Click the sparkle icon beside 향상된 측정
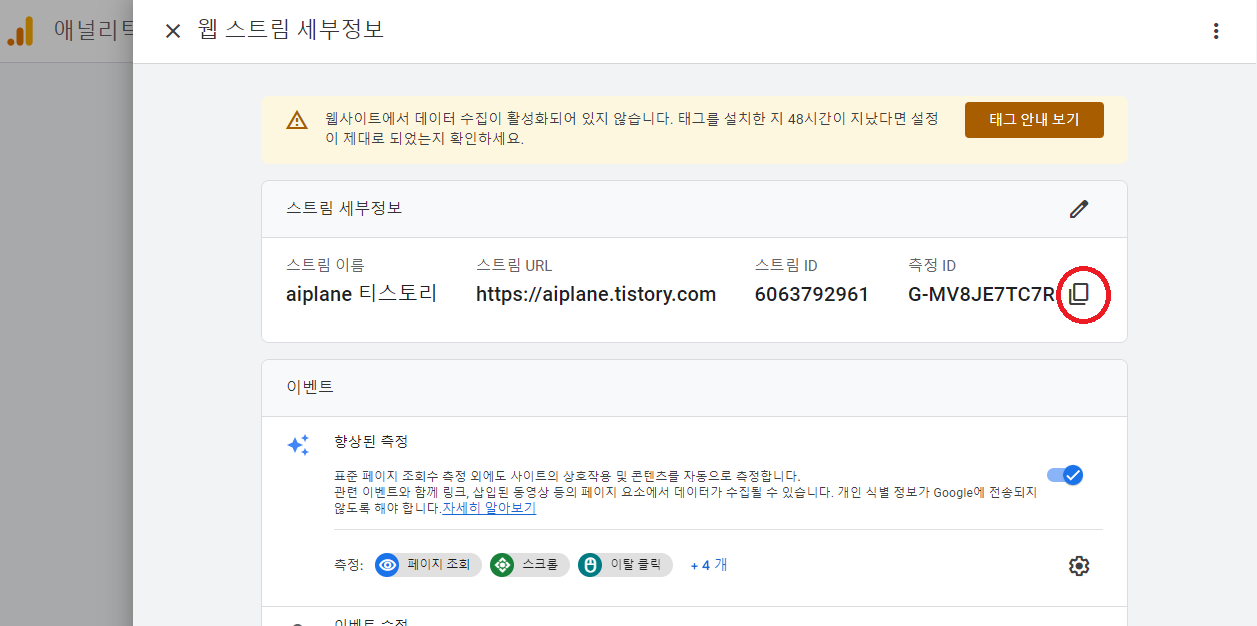Screen dimensions: 1257x626 298,445
